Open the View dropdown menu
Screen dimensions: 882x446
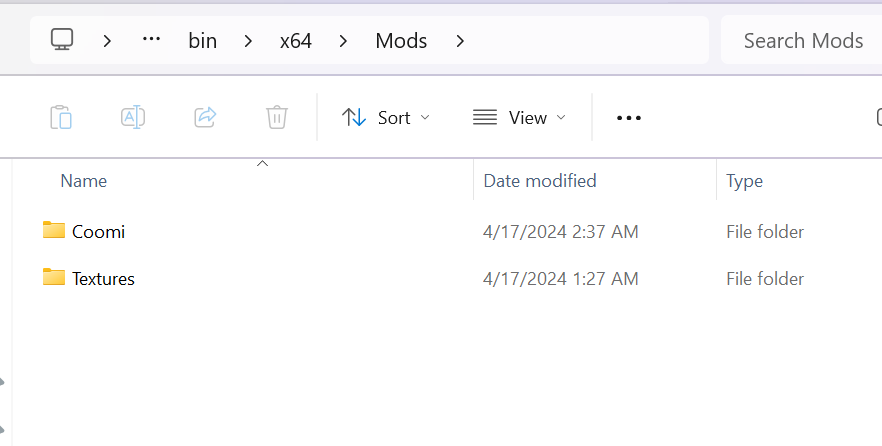coord(519,118)
